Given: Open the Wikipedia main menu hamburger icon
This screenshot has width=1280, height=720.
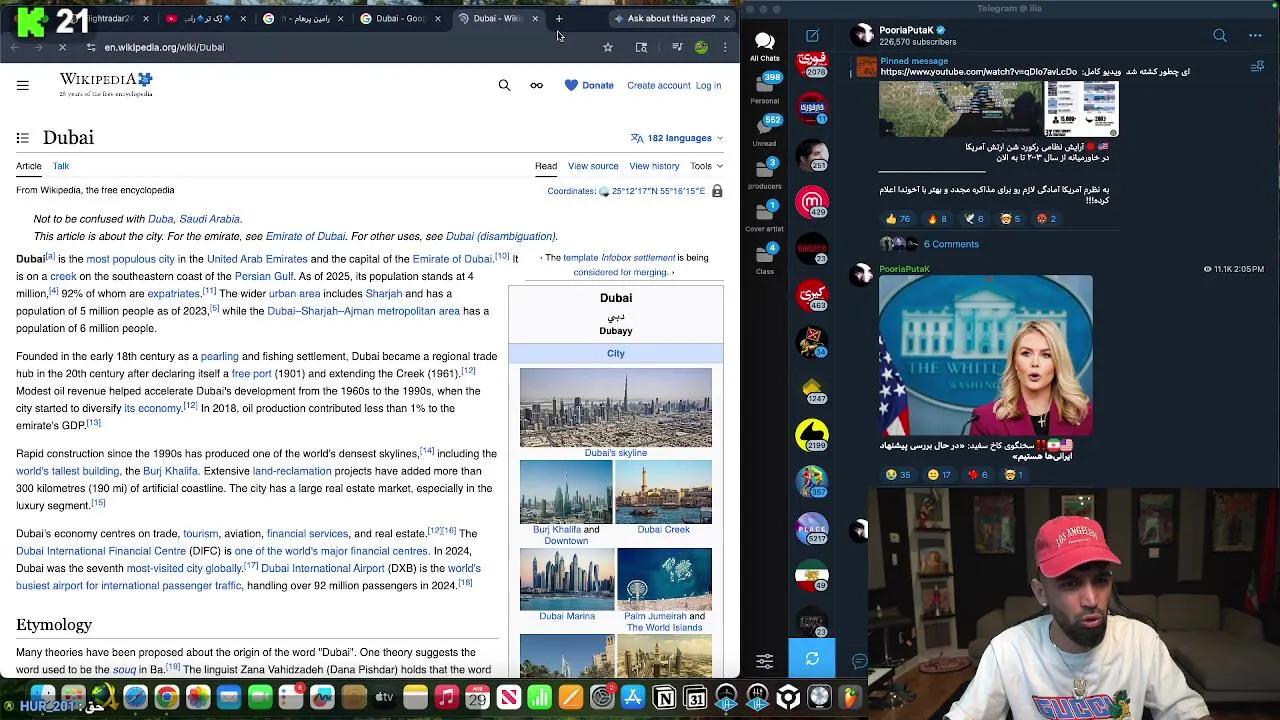Looking at the screenshot, I should coord(22,85).
